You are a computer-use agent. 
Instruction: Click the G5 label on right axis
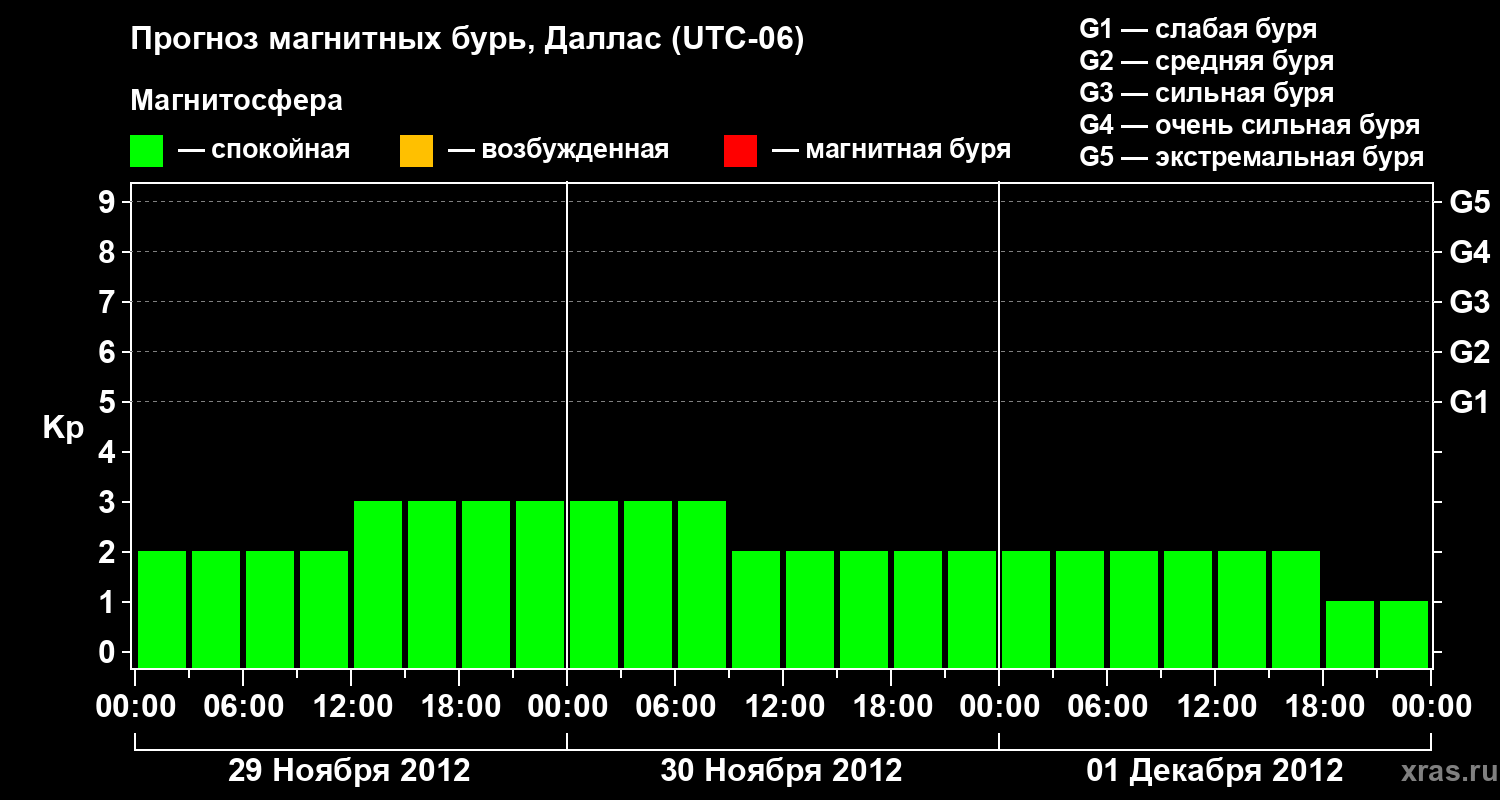point(1469,203)
